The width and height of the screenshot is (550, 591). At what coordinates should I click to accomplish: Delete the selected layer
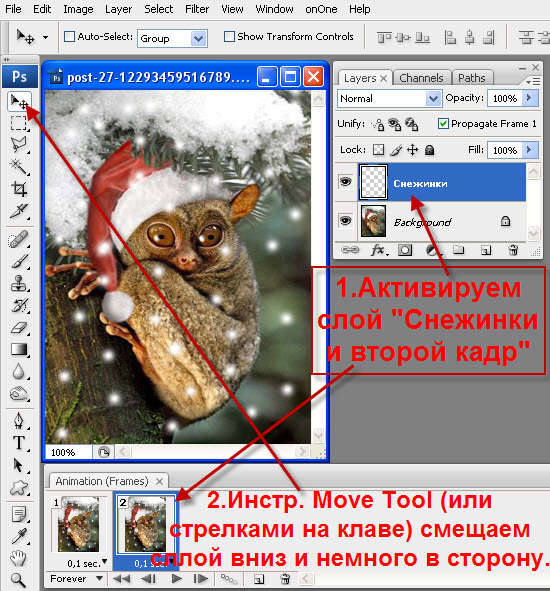coord(513,250)
